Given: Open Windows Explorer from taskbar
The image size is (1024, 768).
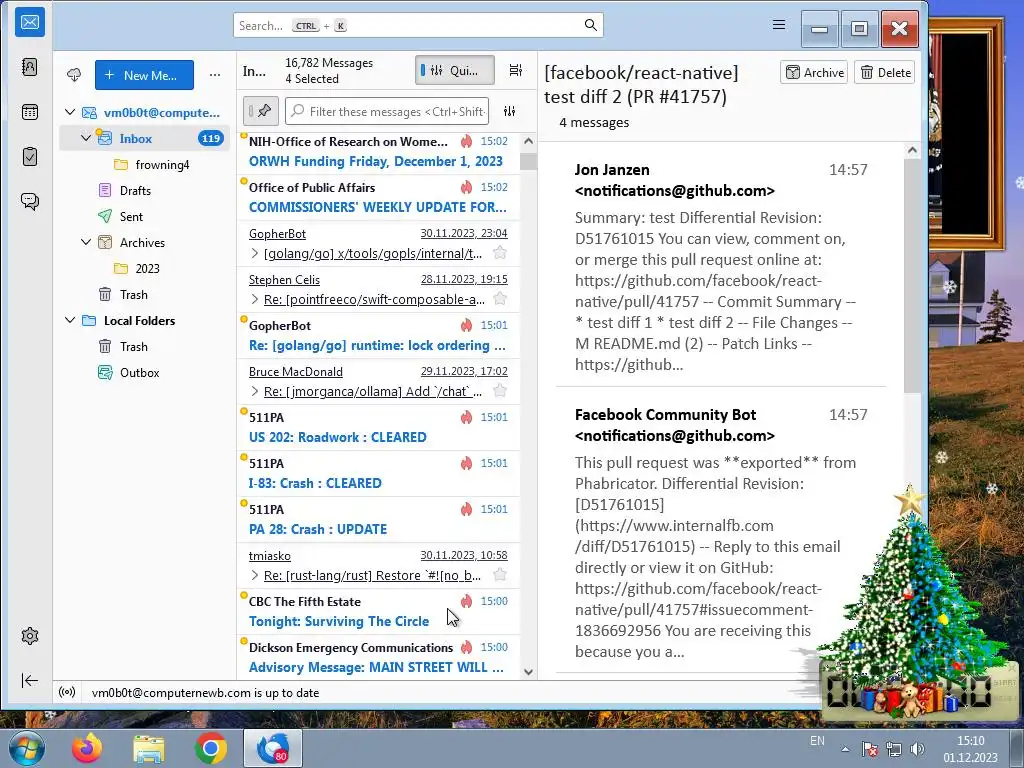Looking at the screenshot, I should click(x=149, y=748).
